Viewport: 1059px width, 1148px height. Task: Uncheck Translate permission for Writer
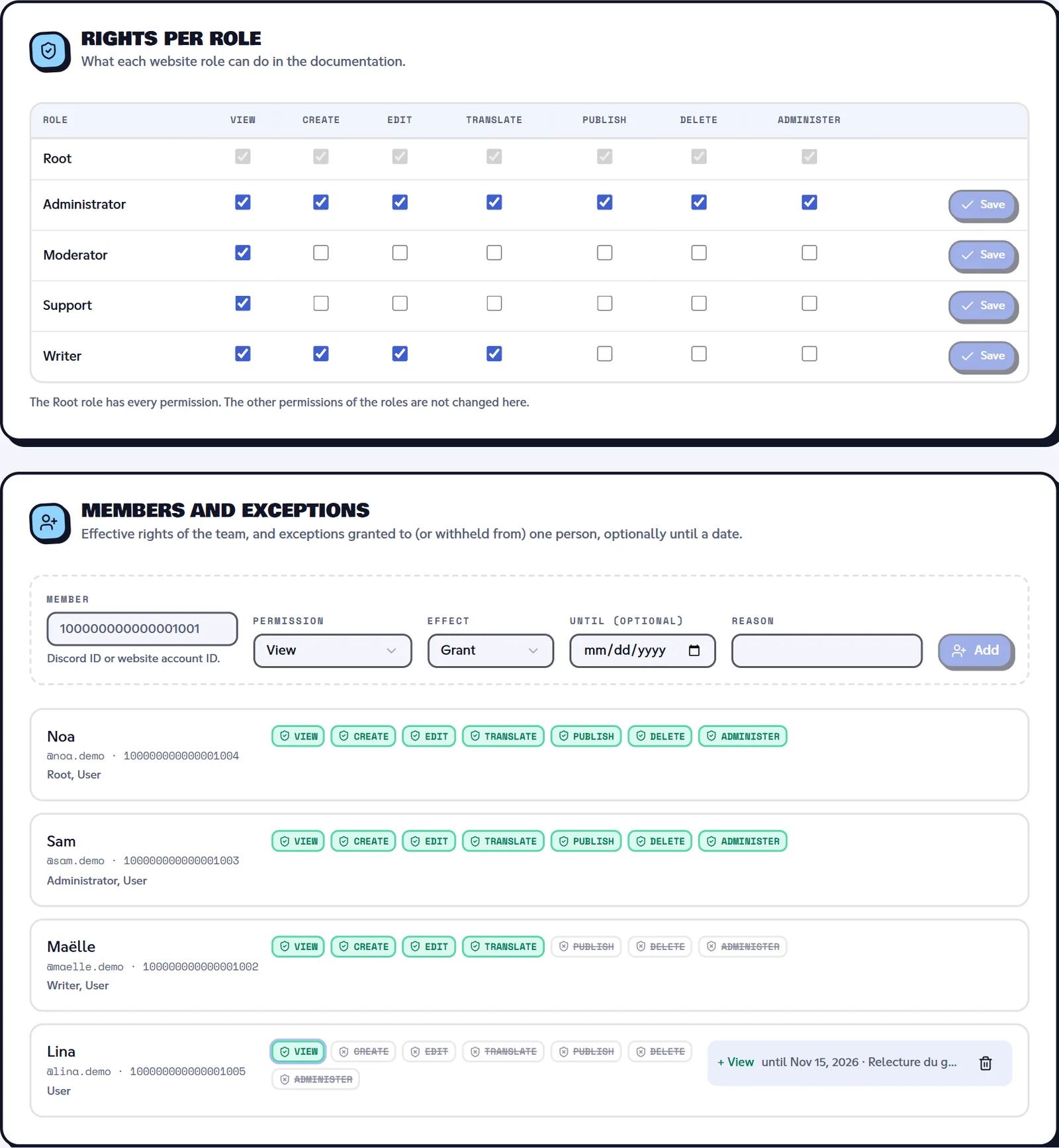(x=494, y=354)
